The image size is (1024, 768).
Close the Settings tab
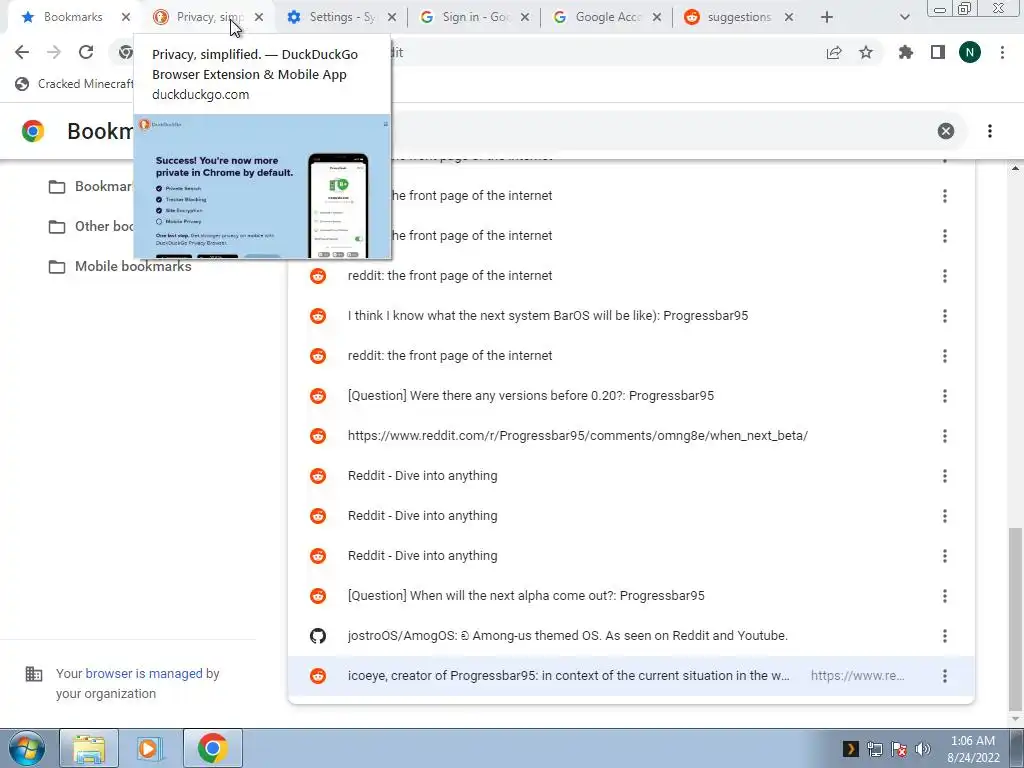pos(392,18)
